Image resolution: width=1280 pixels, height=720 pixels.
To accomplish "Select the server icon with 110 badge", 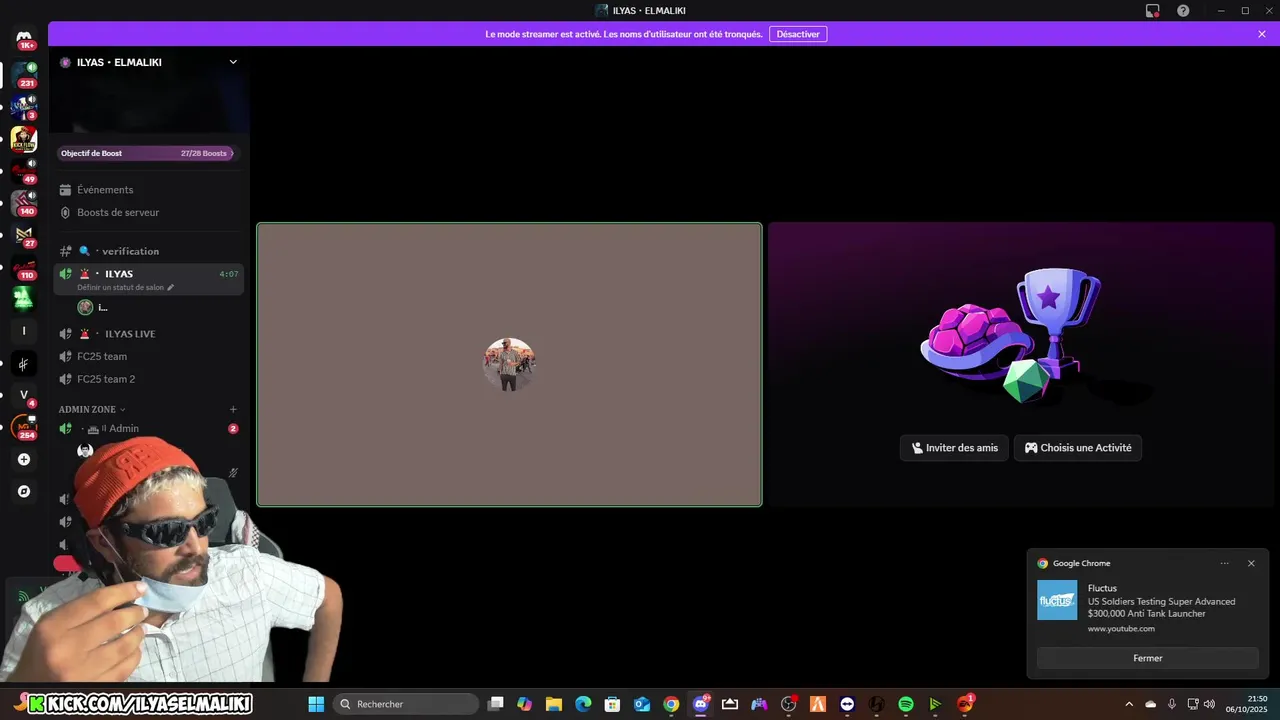I will pos(24,266).
